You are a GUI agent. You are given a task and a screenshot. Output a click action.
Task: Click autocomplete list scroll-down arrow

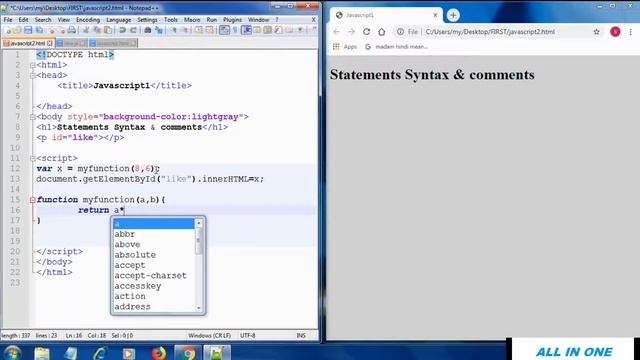click(199, 308)
